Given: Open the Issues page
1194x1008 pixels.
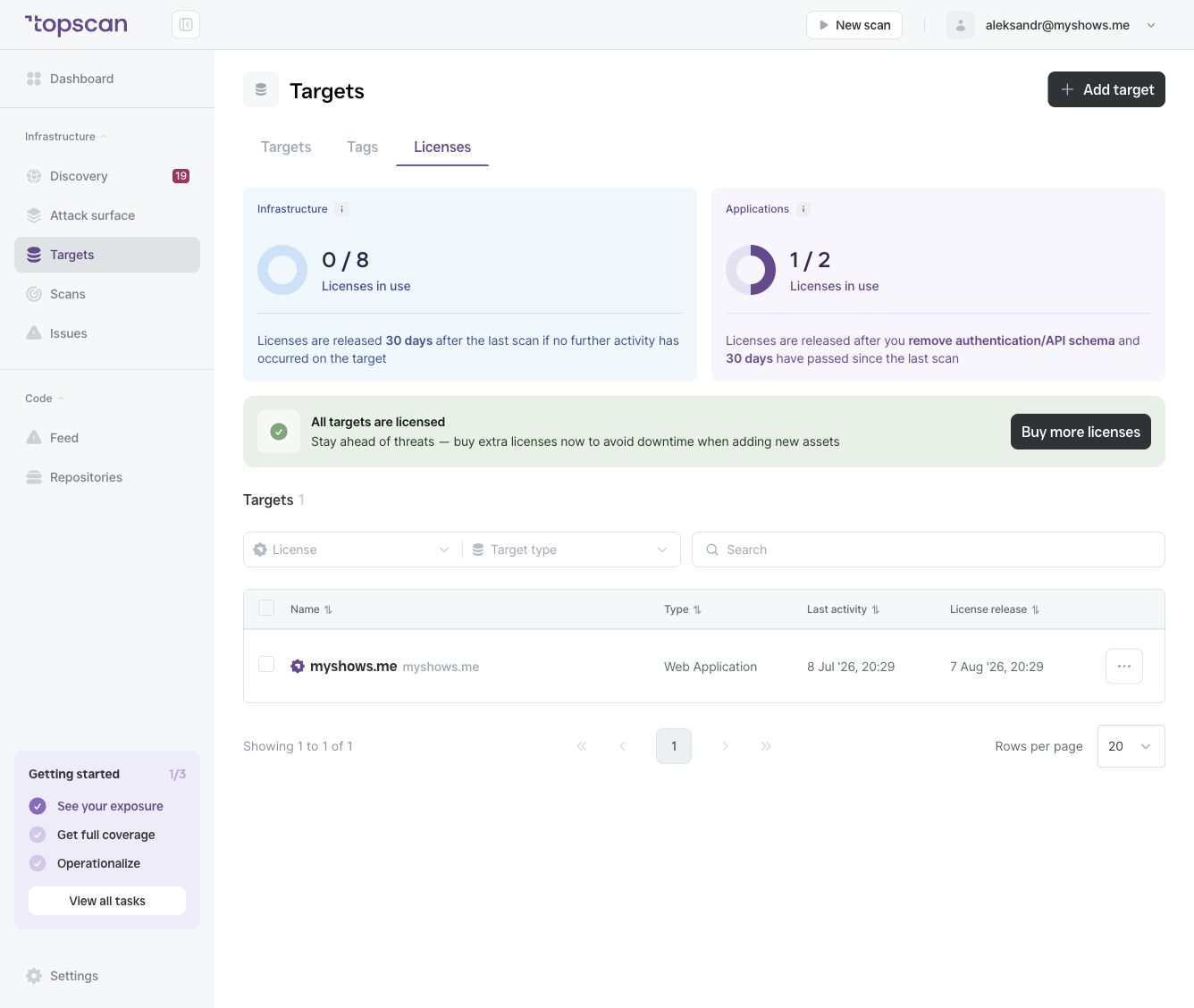Looking at the screenshot, I should (x=107, y=333).
